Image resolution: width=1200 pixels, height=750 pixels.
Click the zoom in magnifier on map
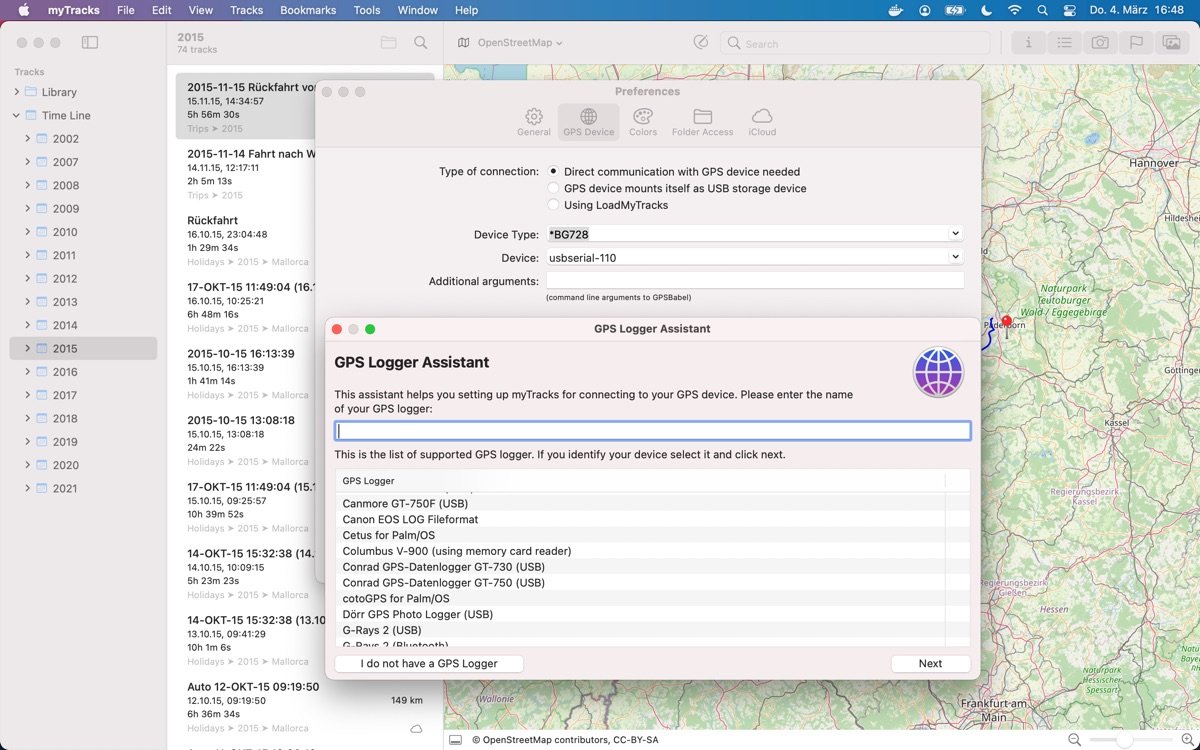1187,740
